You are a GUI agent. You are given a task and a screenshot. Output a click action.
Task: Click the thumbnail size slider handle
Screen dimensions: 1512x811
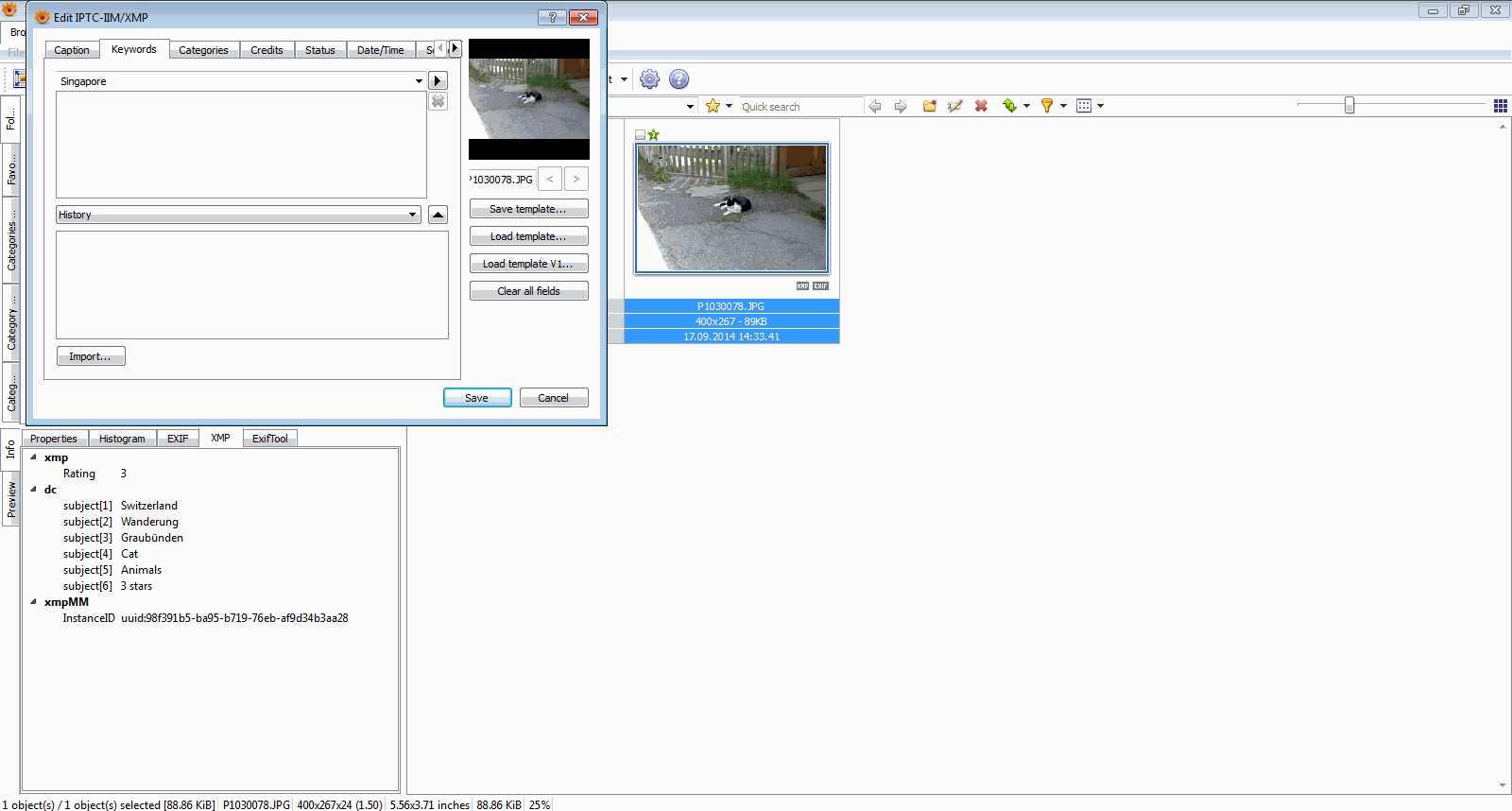point(1349,106)
